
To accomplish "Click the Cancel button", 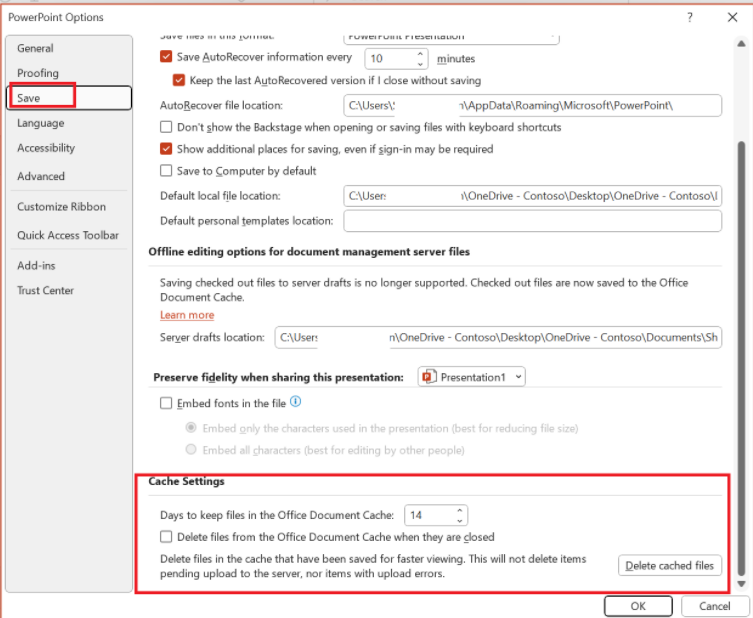I will click(714, 606).
